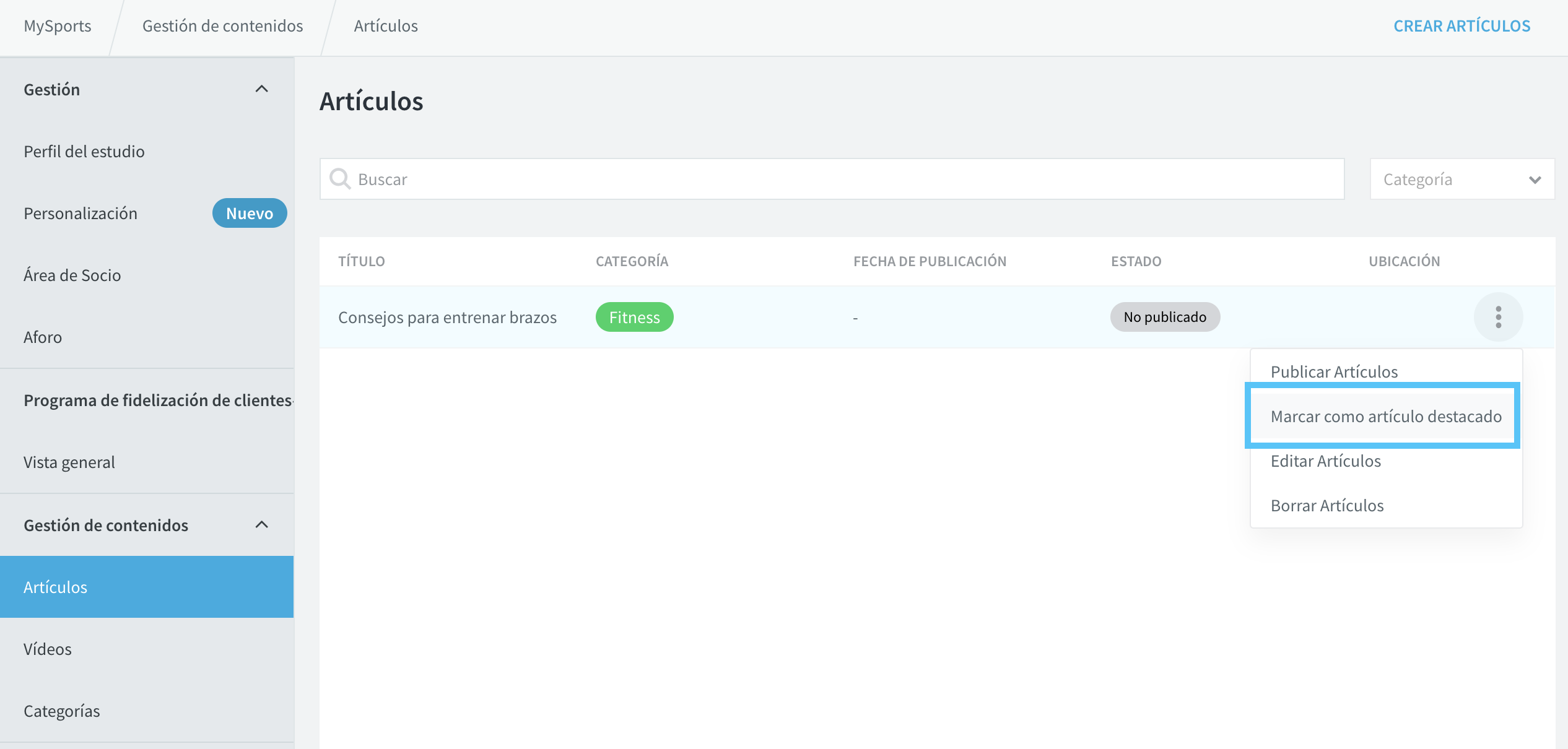1568x749 pixels.
Task: Go to MySports breadcrumb
Action: click(58, 26)
